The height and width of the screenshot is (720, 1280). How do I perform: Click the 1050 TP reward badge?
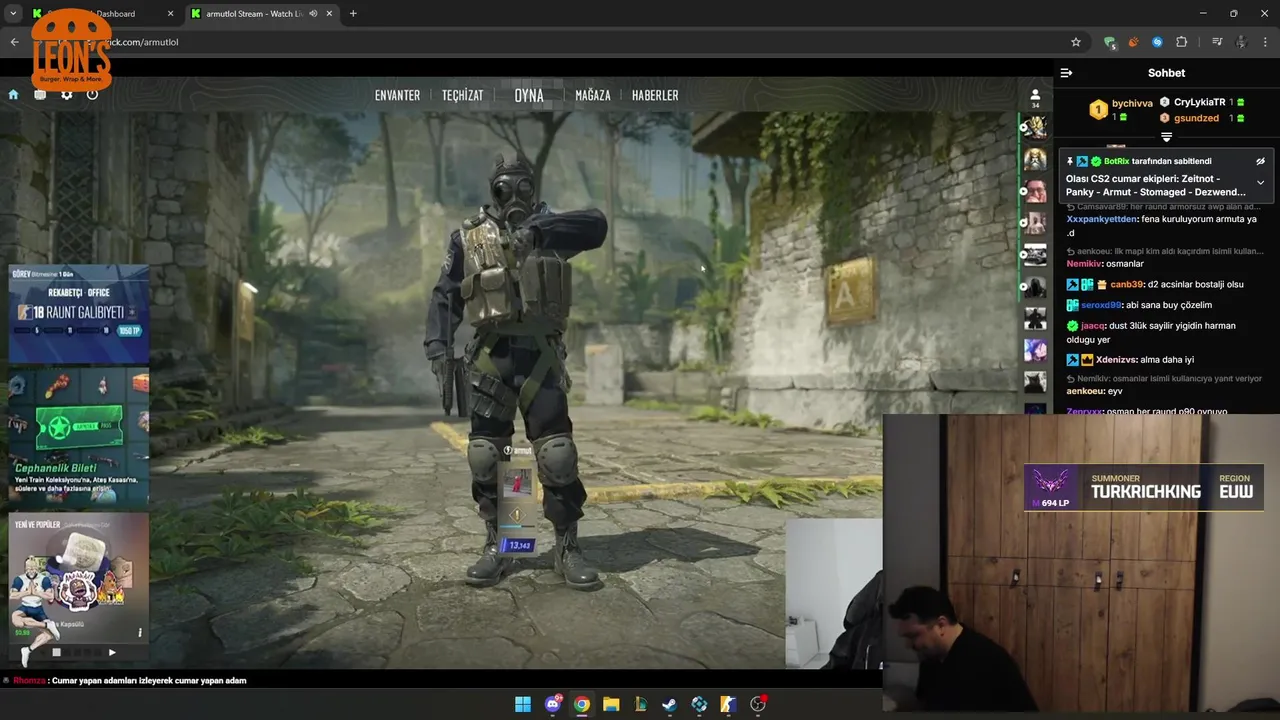(130, 330)
